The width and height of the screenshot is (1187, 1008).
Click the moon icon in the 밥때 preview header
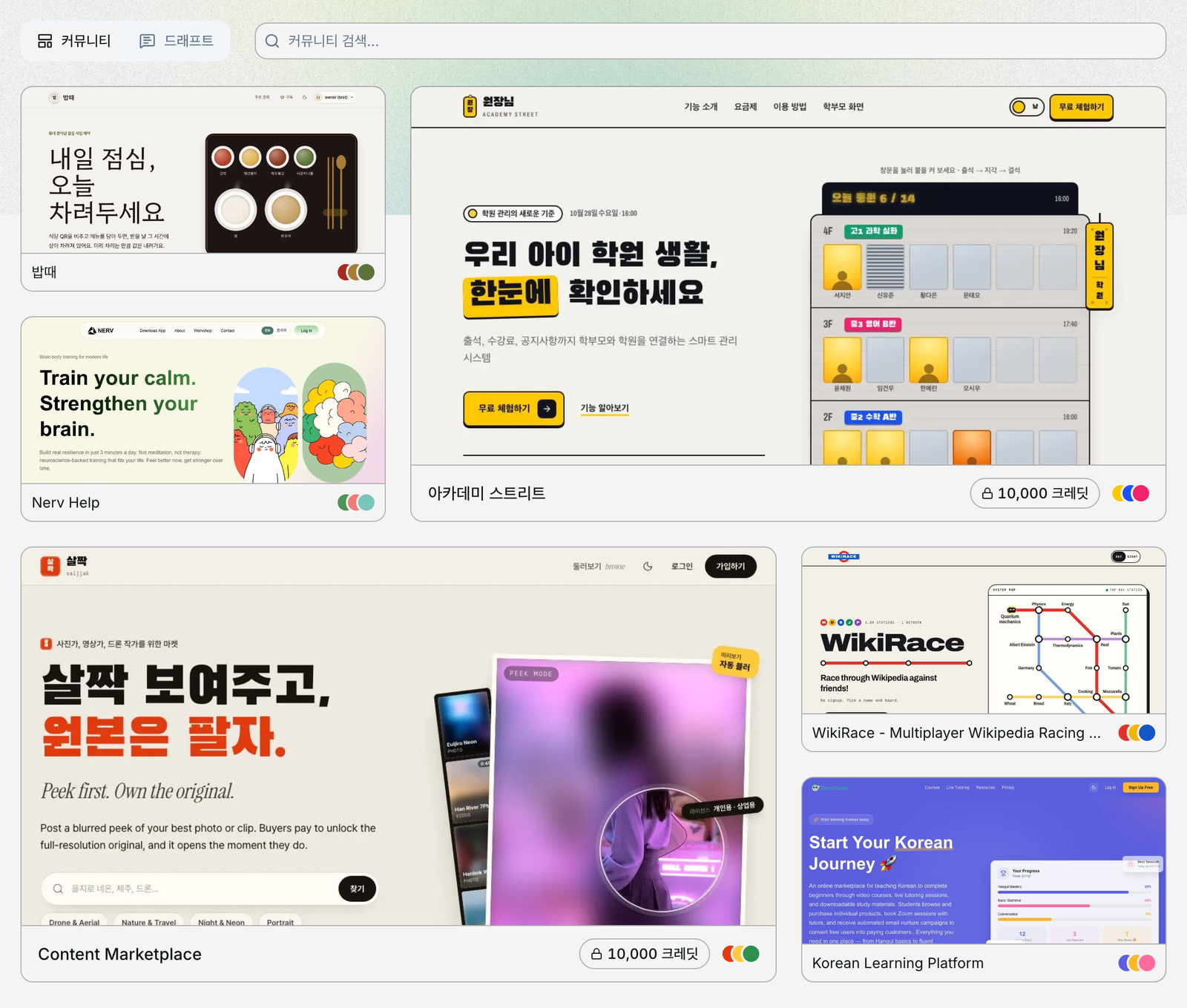click(x=305, y=97)
